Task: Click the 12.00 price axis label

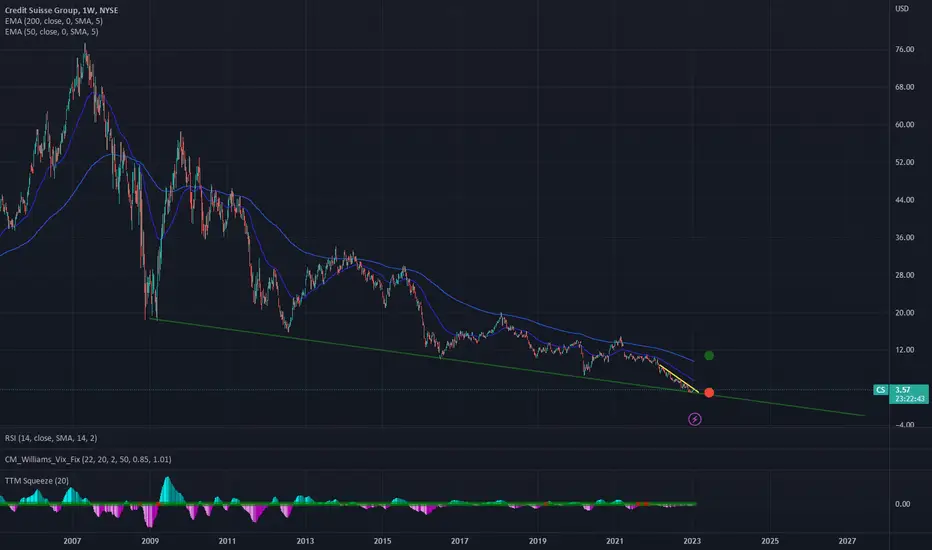Action: 905,350
